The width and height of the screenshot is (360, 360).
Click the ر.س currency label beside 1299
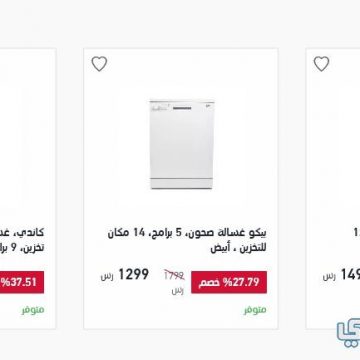107,276
